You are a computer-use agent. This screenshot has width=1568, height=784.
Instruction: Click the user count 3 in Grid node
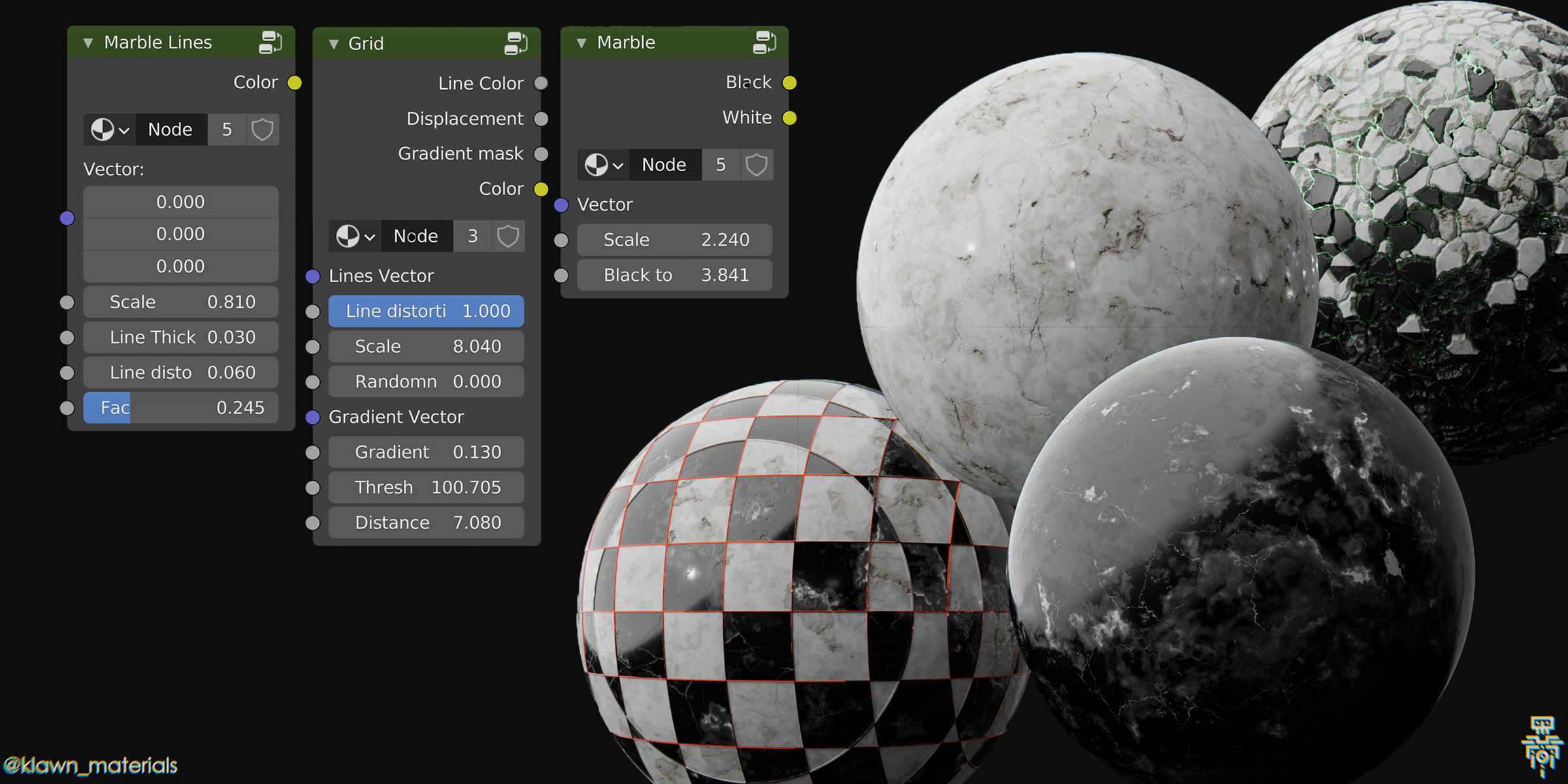[473, 236]
